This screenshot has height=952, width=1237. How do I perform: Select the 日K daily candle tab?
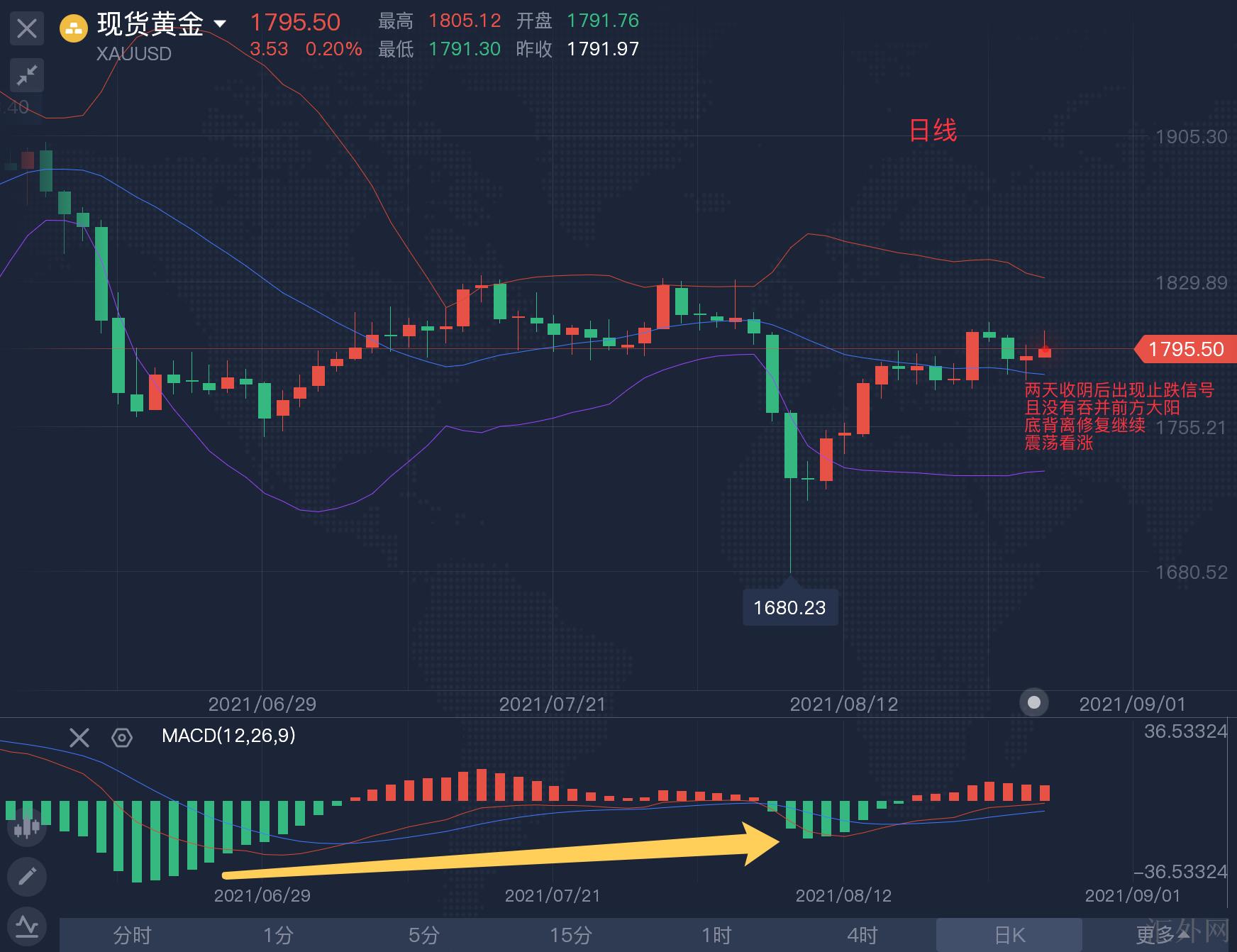(1009, 935)
